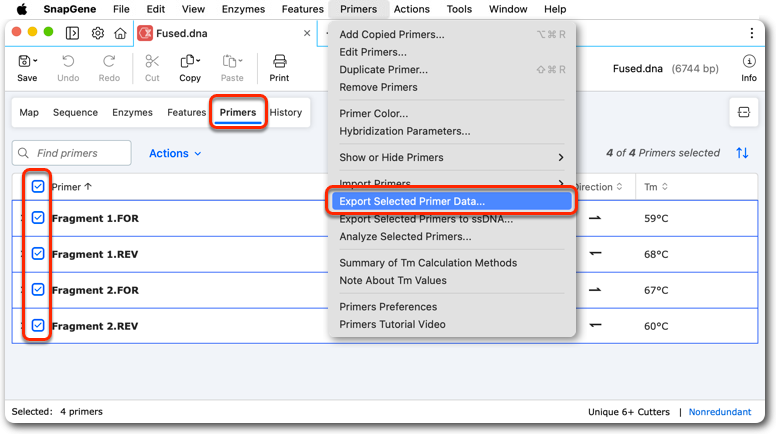Uncheck Fragment 2.REV checkbox
The height and width of the screenshot is (434, 776).
[x=38, y=326]
